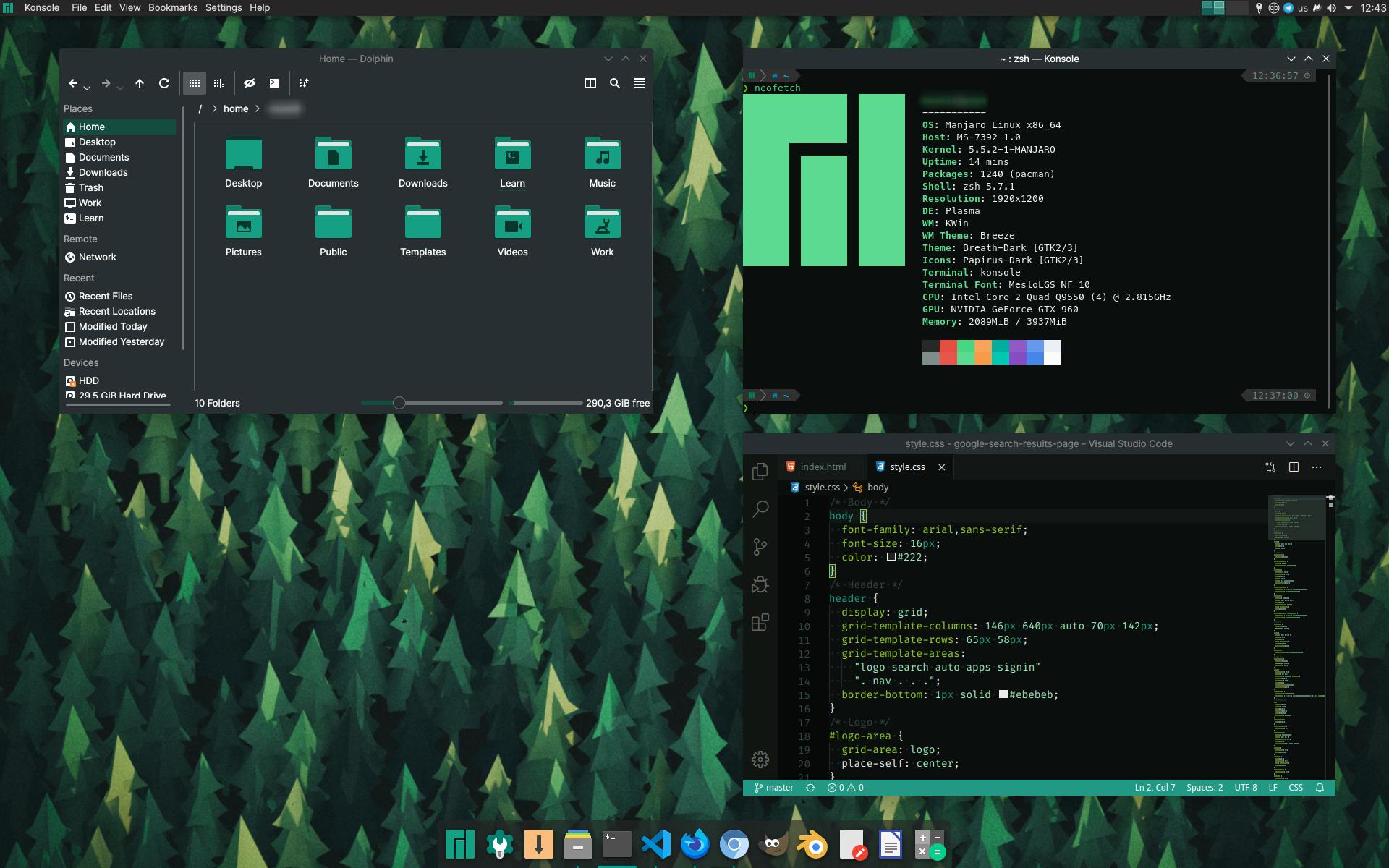The width and height of the screenshot is (1389, 868).
Task: Toggle Dolphin split view
Action: click(590, 83)
